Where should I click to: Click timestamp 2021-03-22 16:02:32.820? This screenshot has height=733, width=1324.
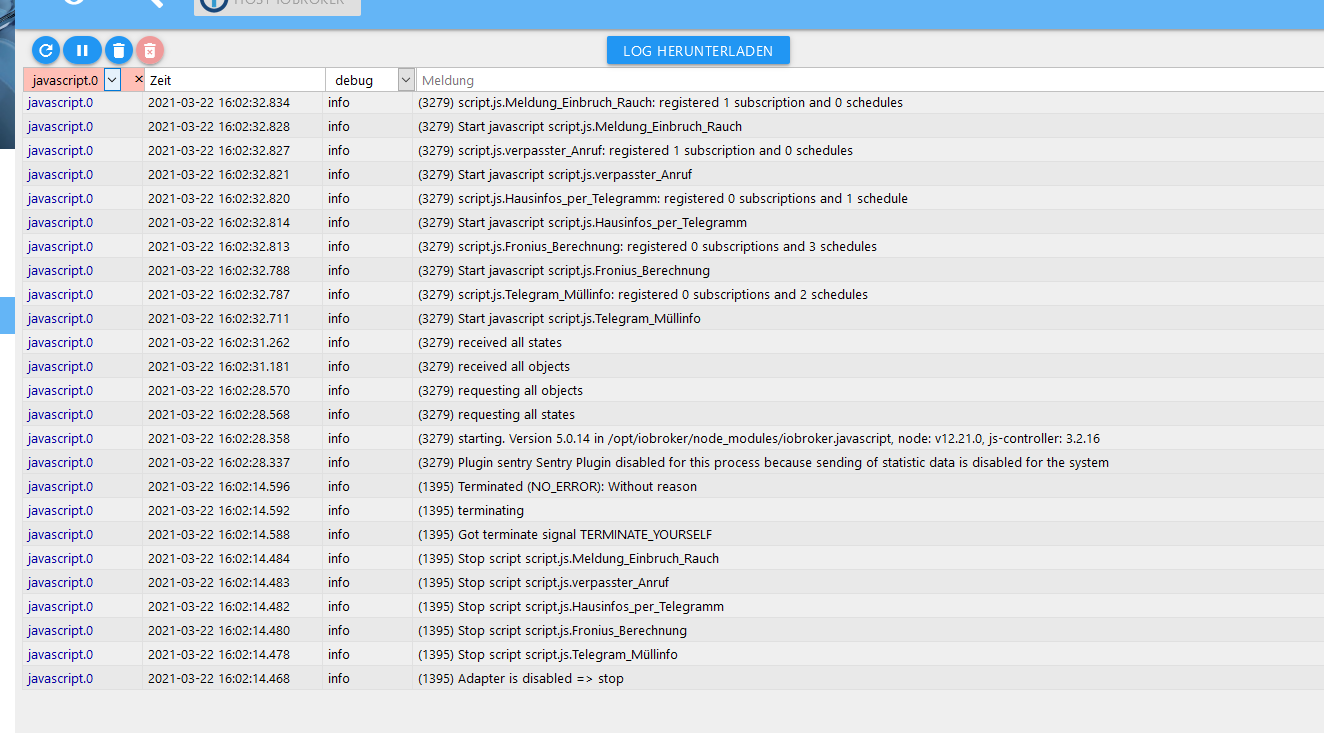point(219,199)
